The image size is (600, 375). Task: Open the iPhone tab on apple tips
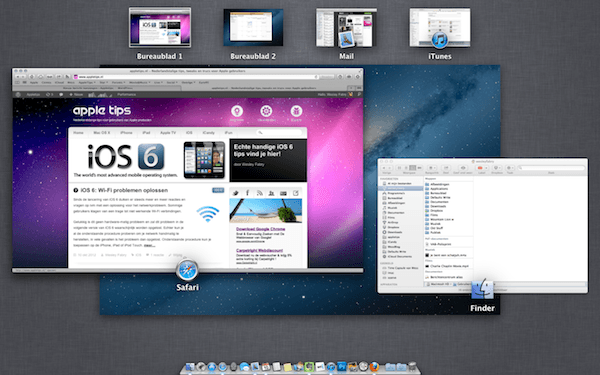click(126, 132)
